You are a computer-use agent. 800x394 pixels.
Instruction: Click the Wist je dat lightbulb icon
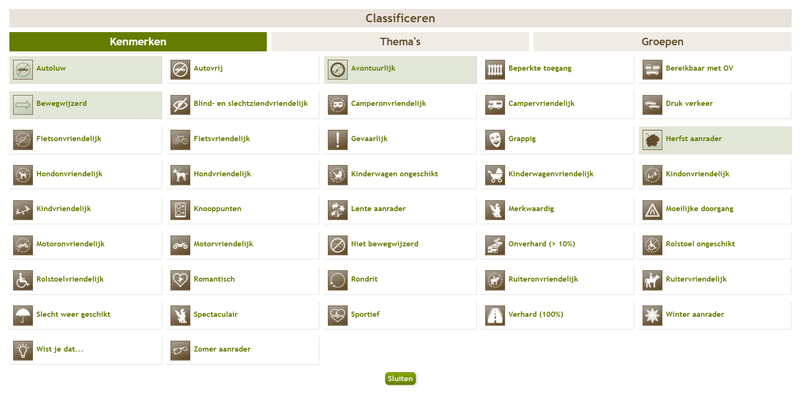(23, 350)
